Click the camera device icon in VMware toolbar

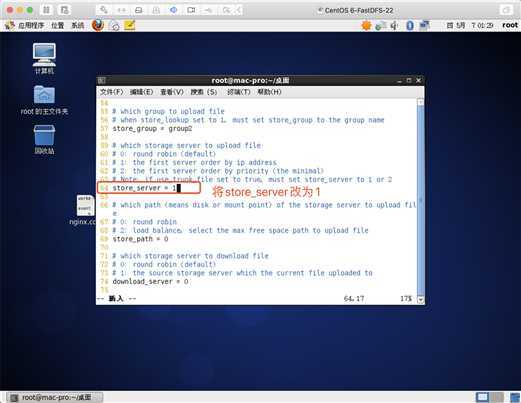[x=191, y=10]
